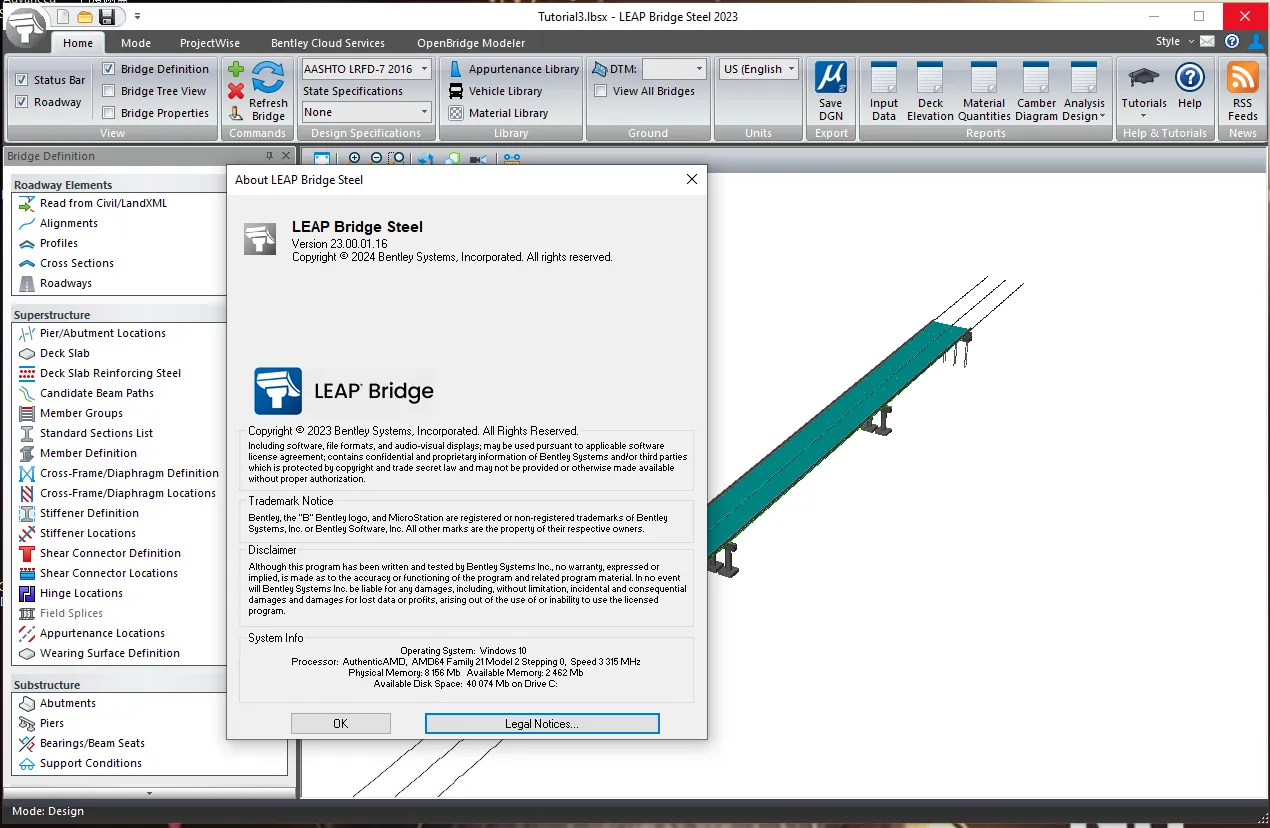Open RSS Feeds
1270x828 pixels.
point(1243,92)
